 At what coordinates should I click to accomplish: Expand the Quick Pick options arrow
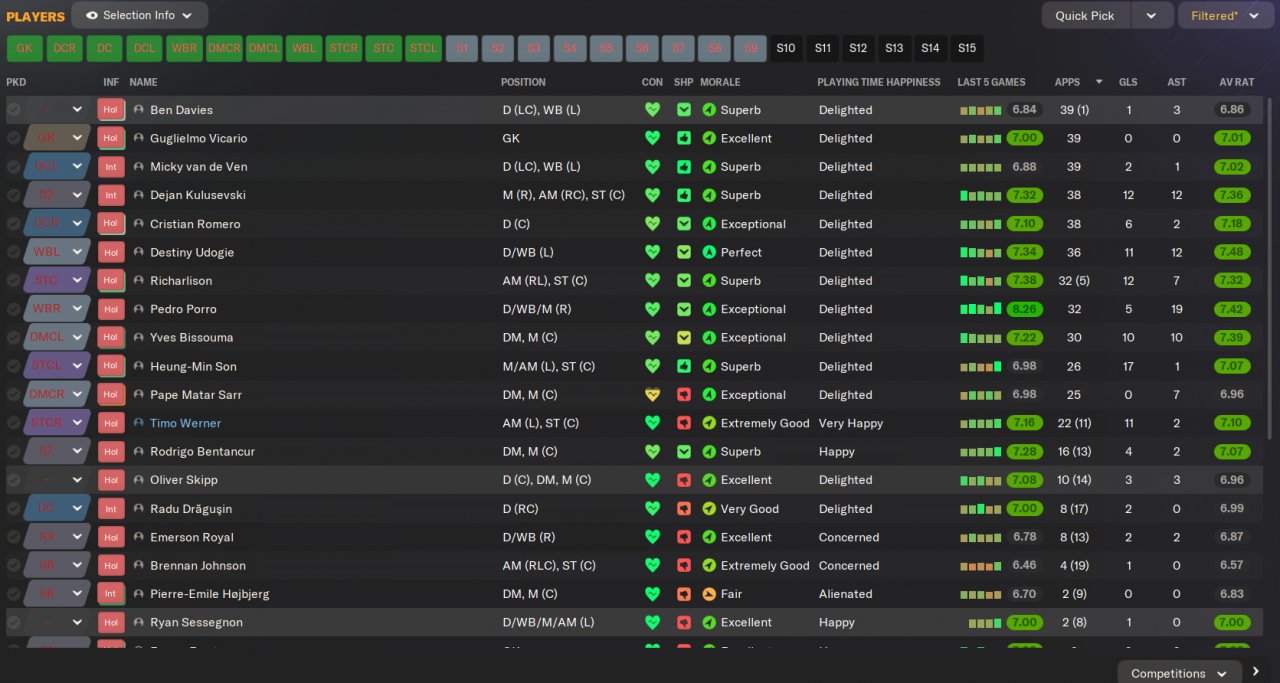pos(1152,16)
